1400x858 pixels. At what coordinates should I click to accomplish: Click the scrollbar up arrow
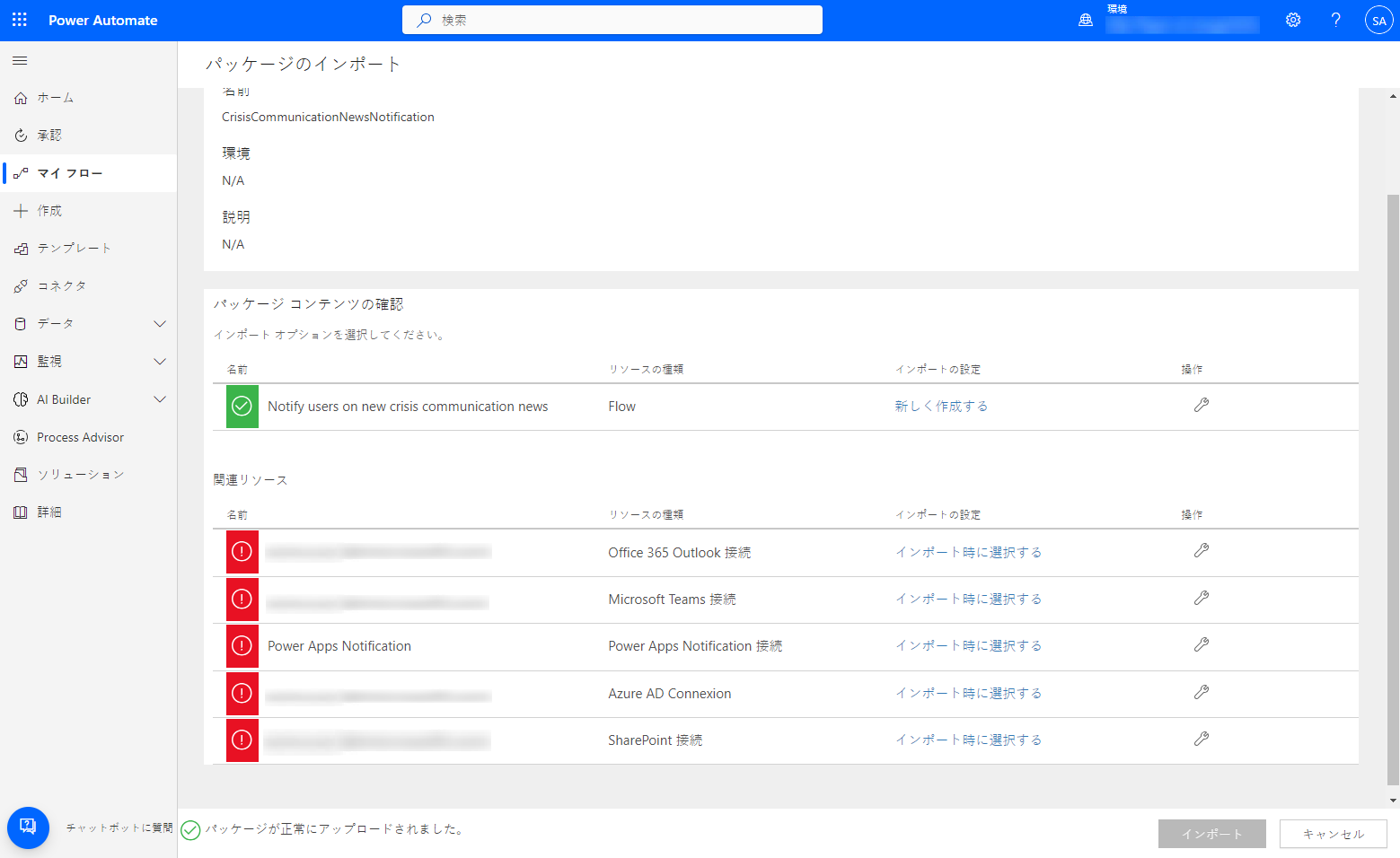pyautogui.click(x=1393, y=96)
